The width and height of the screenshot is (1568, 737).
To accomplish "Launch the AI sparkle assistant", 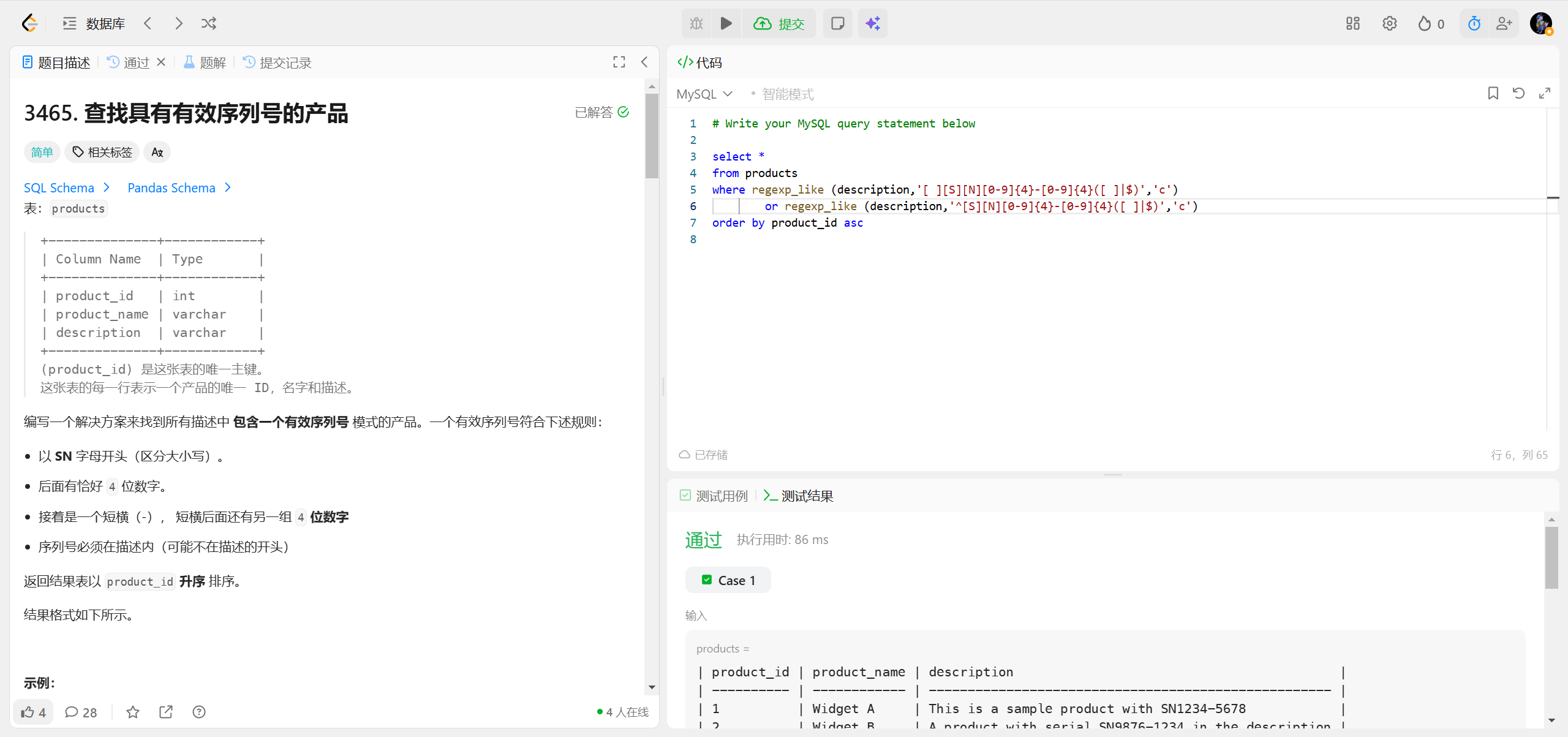I will (872, 23).
